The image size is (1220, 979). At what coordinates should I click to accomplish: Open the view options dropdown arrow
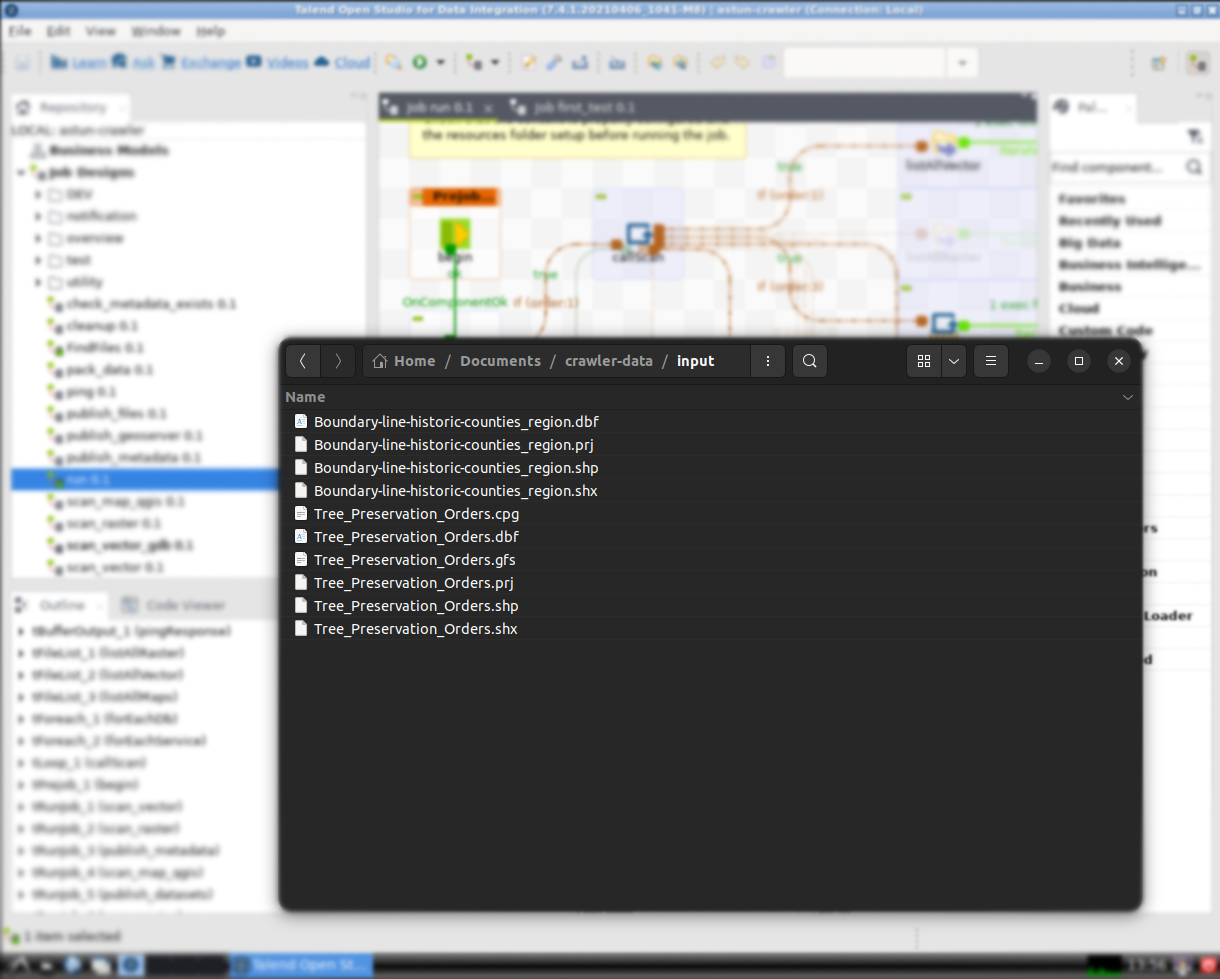[x=954, y=361]
